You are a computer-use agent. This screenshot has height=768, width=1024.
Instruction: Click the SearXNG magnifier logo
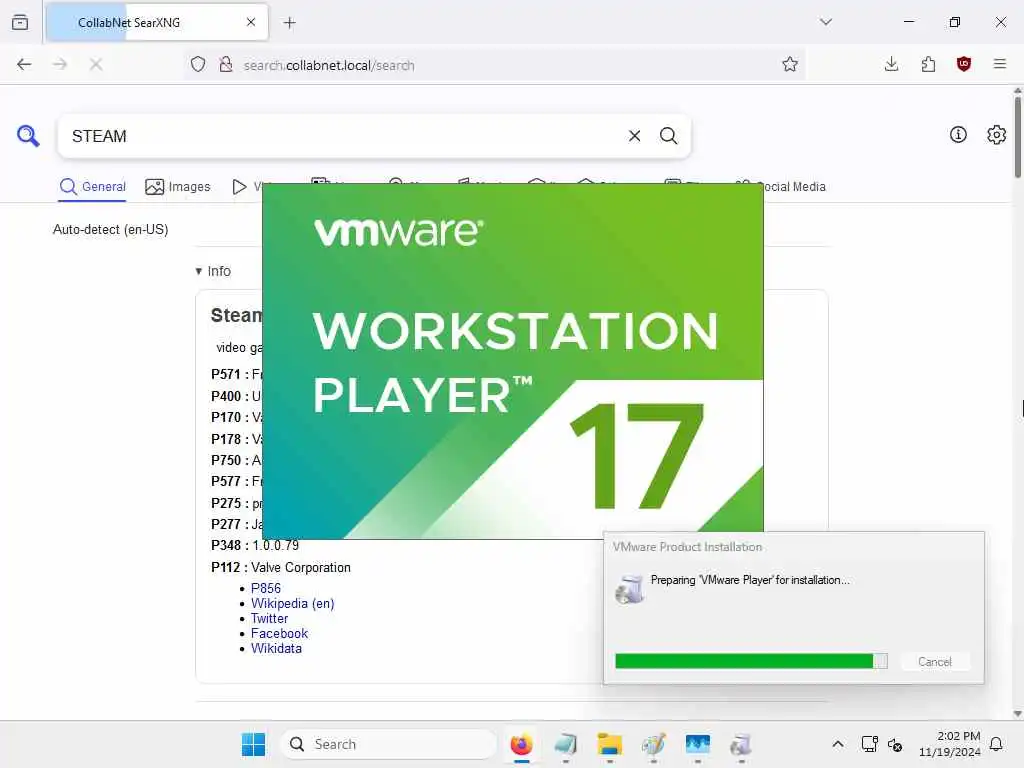point(28,136)
